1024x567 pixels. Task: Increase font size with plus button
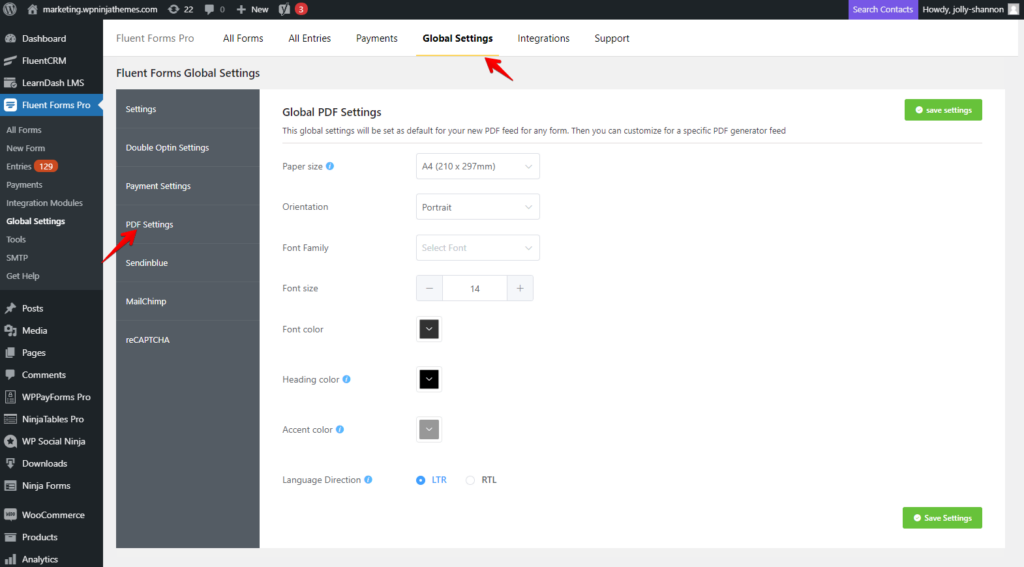520,288
